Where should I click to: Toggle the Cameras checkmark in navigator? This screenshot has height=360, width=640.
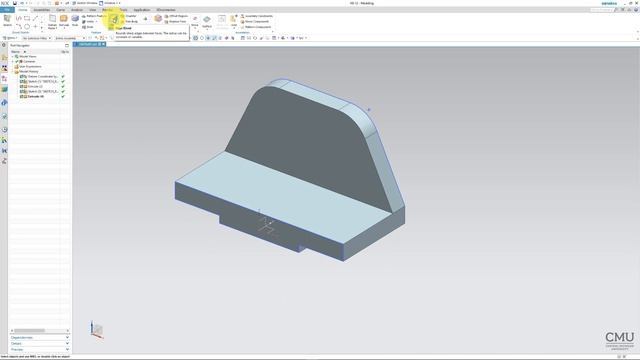coord(17,61)
